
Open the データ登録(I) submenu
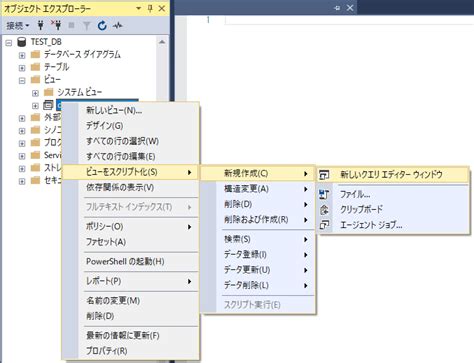coord(258,255)
